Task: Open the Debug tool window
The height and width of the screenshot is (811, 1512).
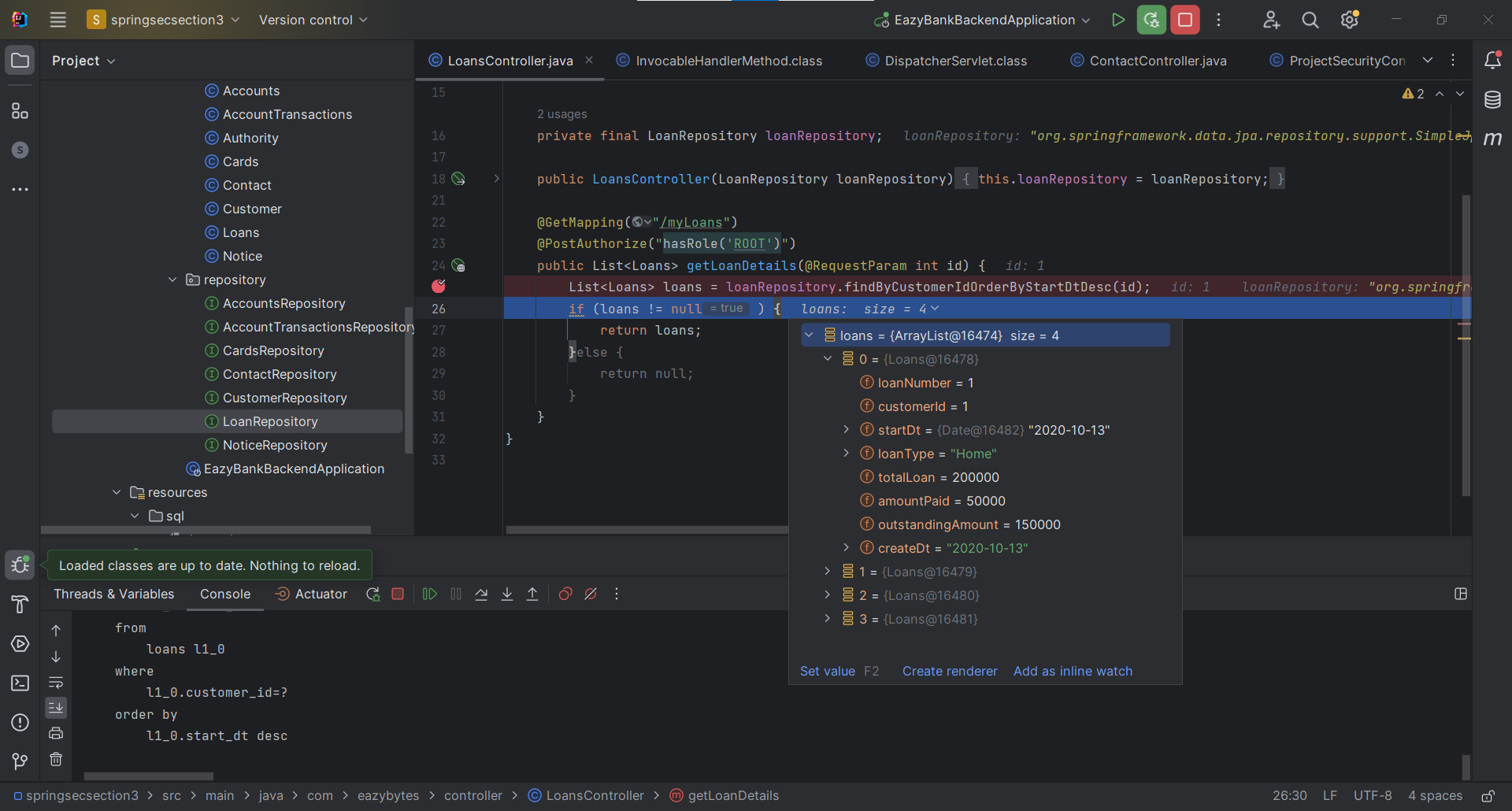Action: click(20, 565)
